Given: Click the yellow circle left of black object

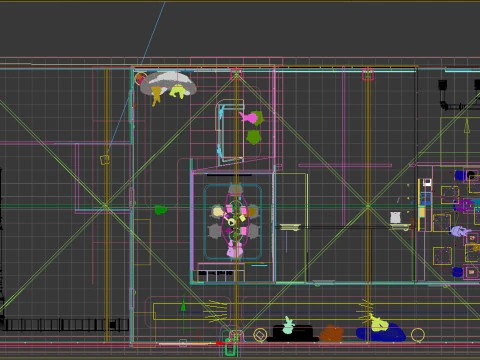Looking at the screenshot, I should (x=260, y=335).
